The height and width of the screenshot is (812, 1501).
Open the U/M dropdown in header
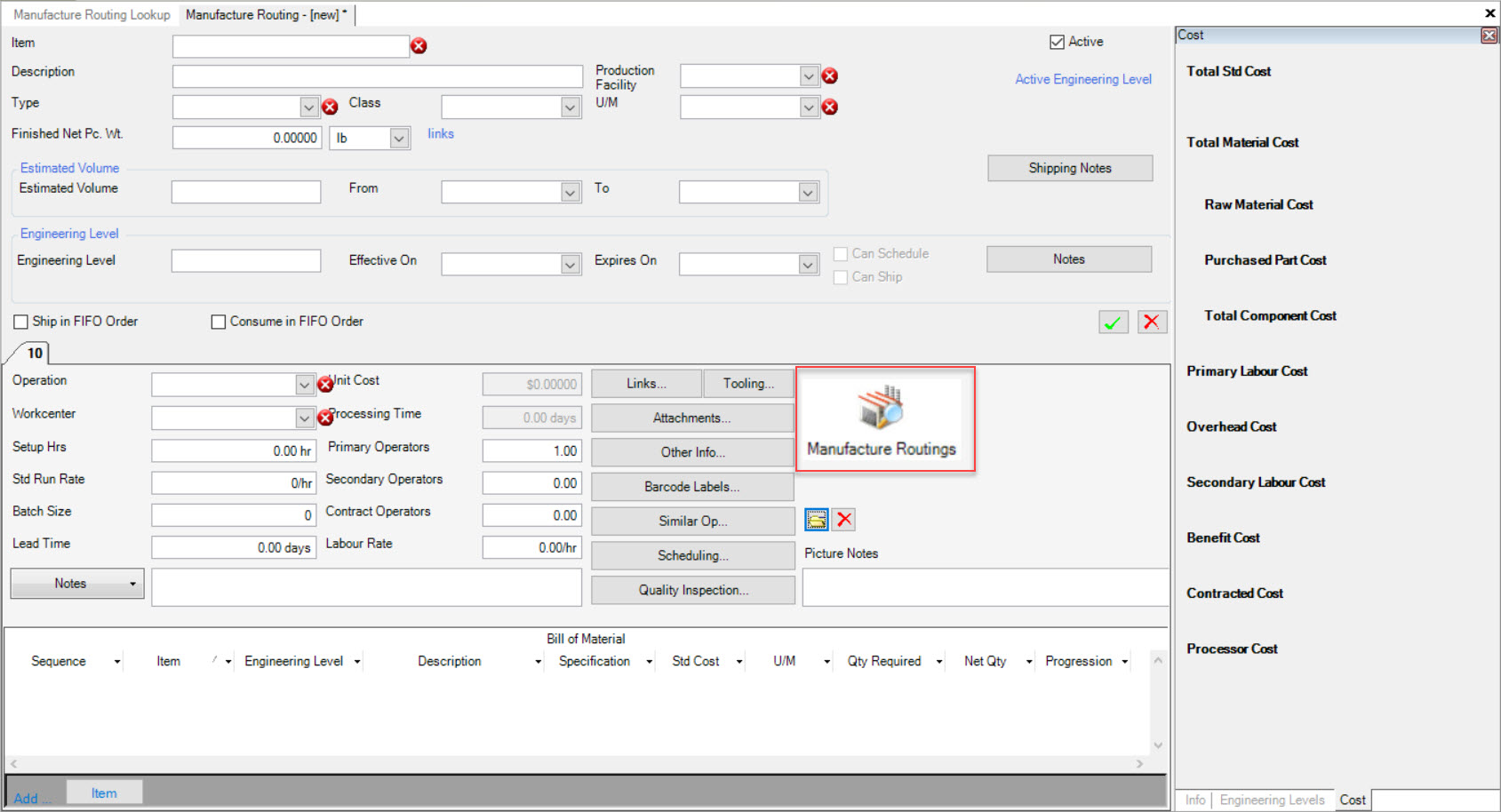808,107
